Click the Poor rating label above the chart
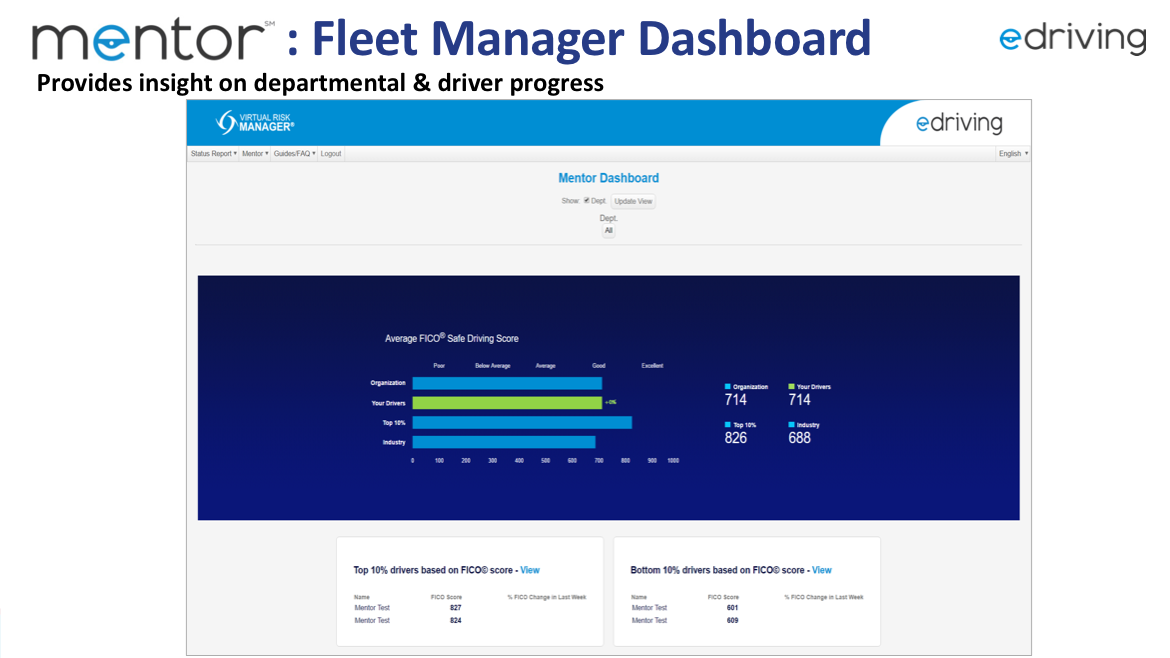The image size is (1170, 658). pyautogui.click(x=439, y=366)
